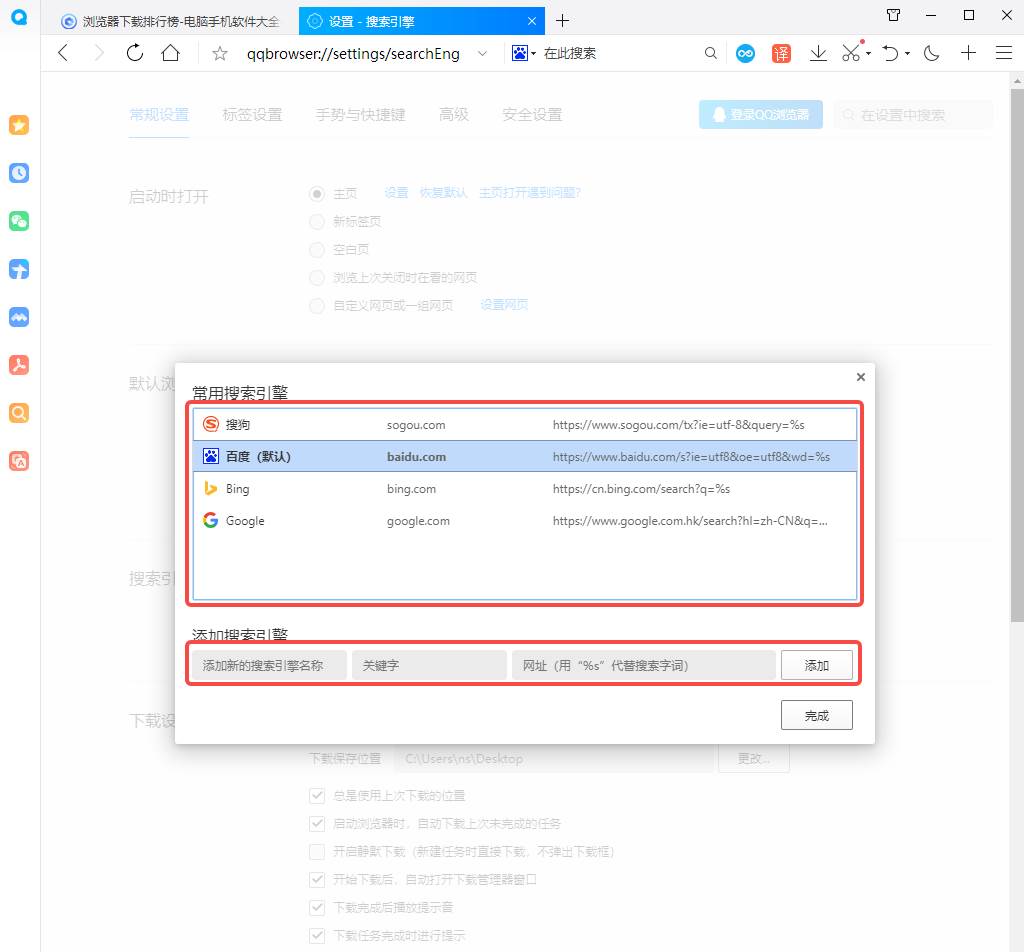Viewport: 1024px width, 952px height.
Task: Open the orange search sidebar icon
Action: click(19, 413)
